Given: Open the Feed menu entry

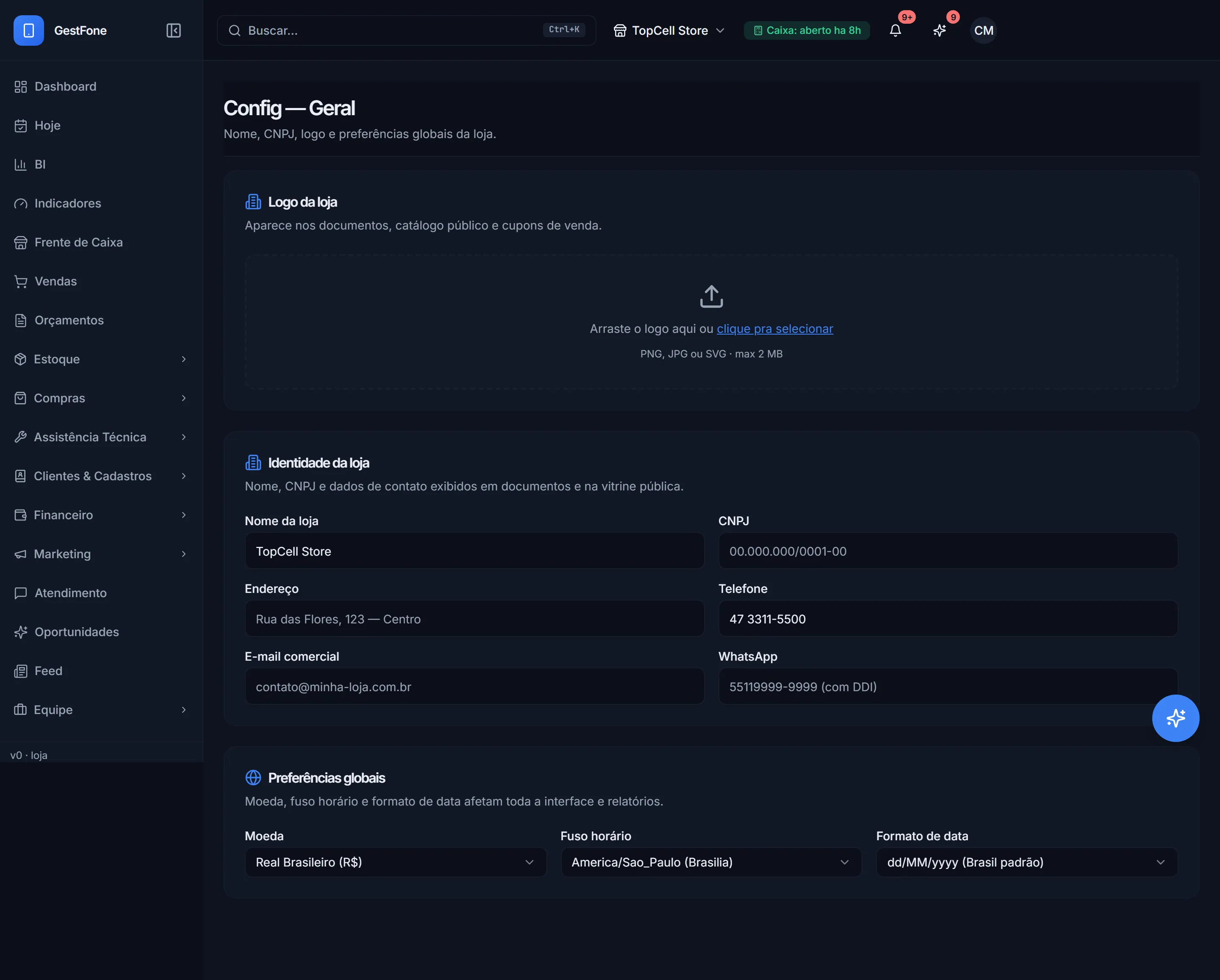Looking at the screenshot, I should tap(101, 671).
